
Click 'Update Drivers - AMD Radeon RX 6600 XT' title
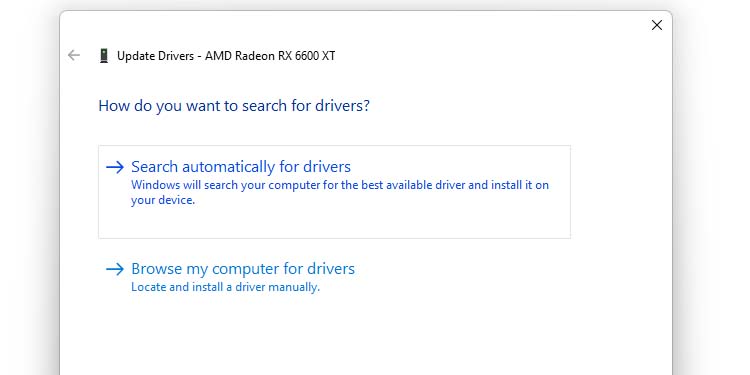point(226,56)
